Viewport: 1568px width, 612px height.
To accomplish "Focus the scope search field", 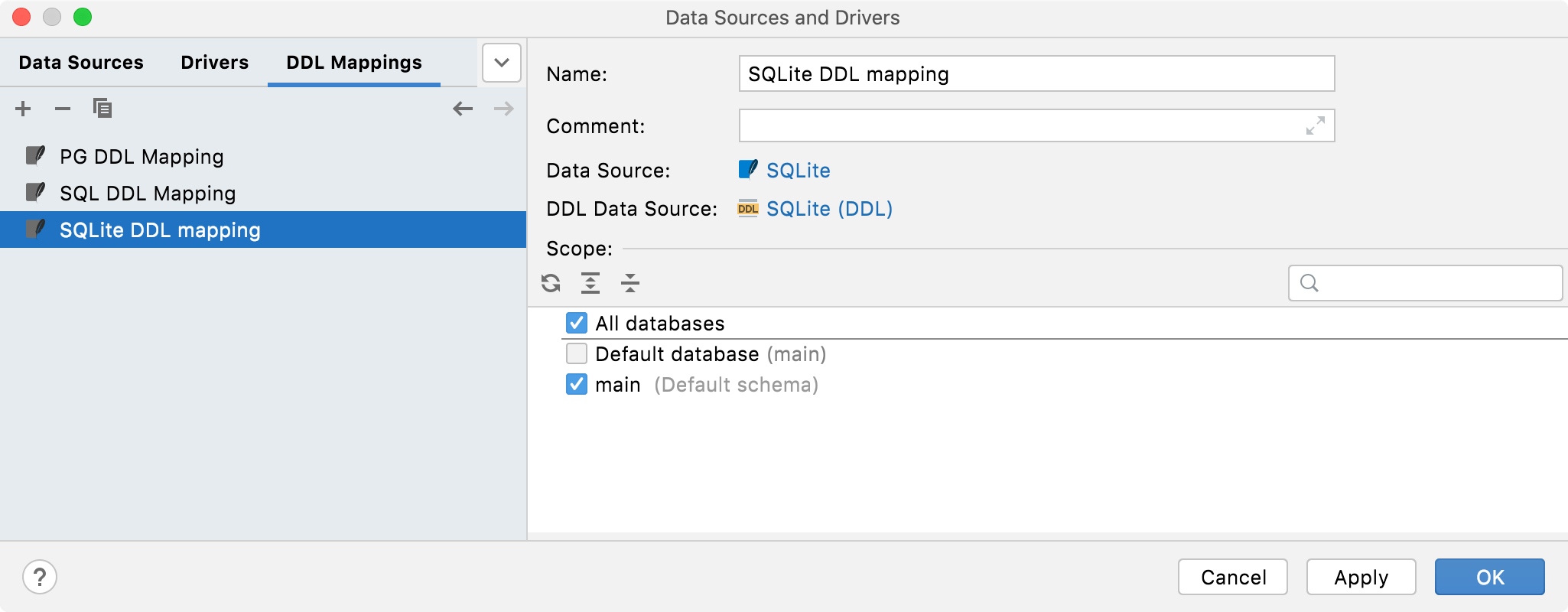I will tap(1426, 283).
